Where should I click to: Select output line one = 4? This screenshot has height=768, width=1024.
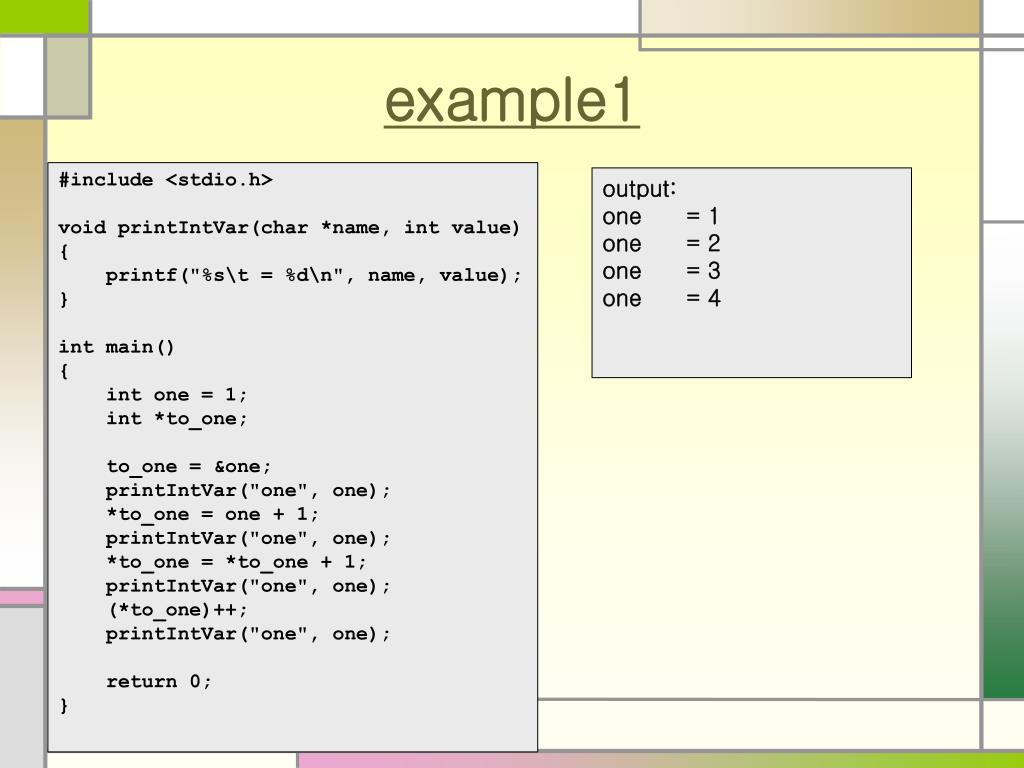[x=661, y=298]
